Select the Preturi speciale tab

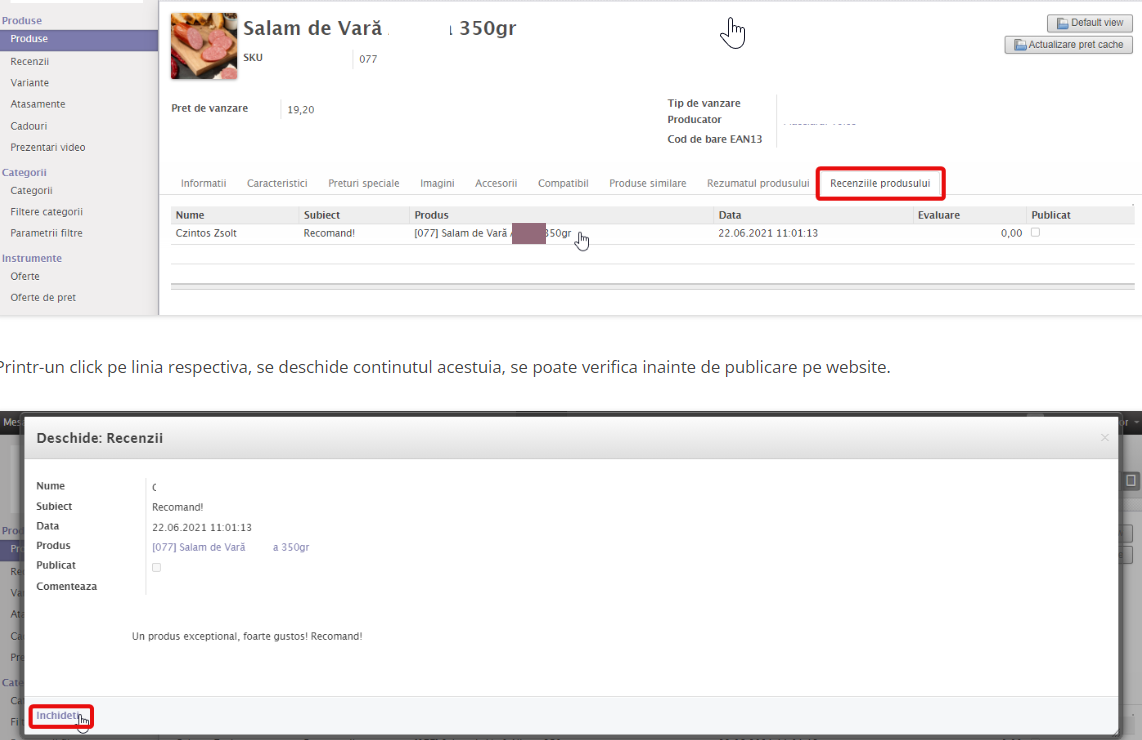(363, 184)
